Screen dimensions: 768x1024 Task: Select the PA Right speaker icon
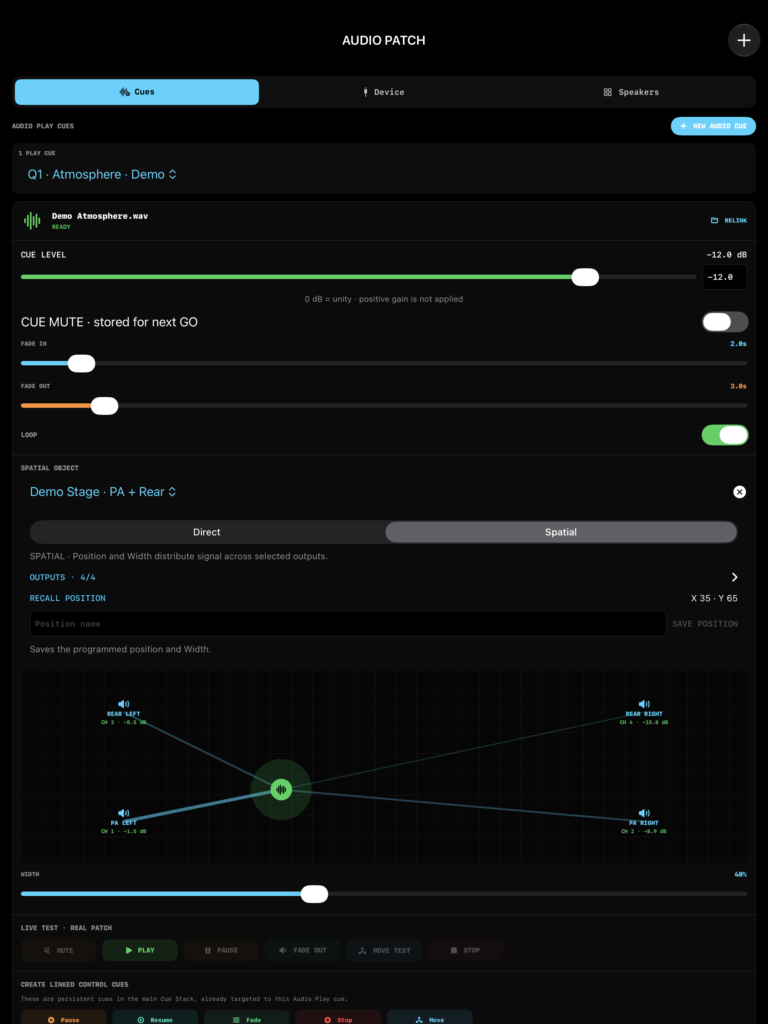[x=644, y=813]
